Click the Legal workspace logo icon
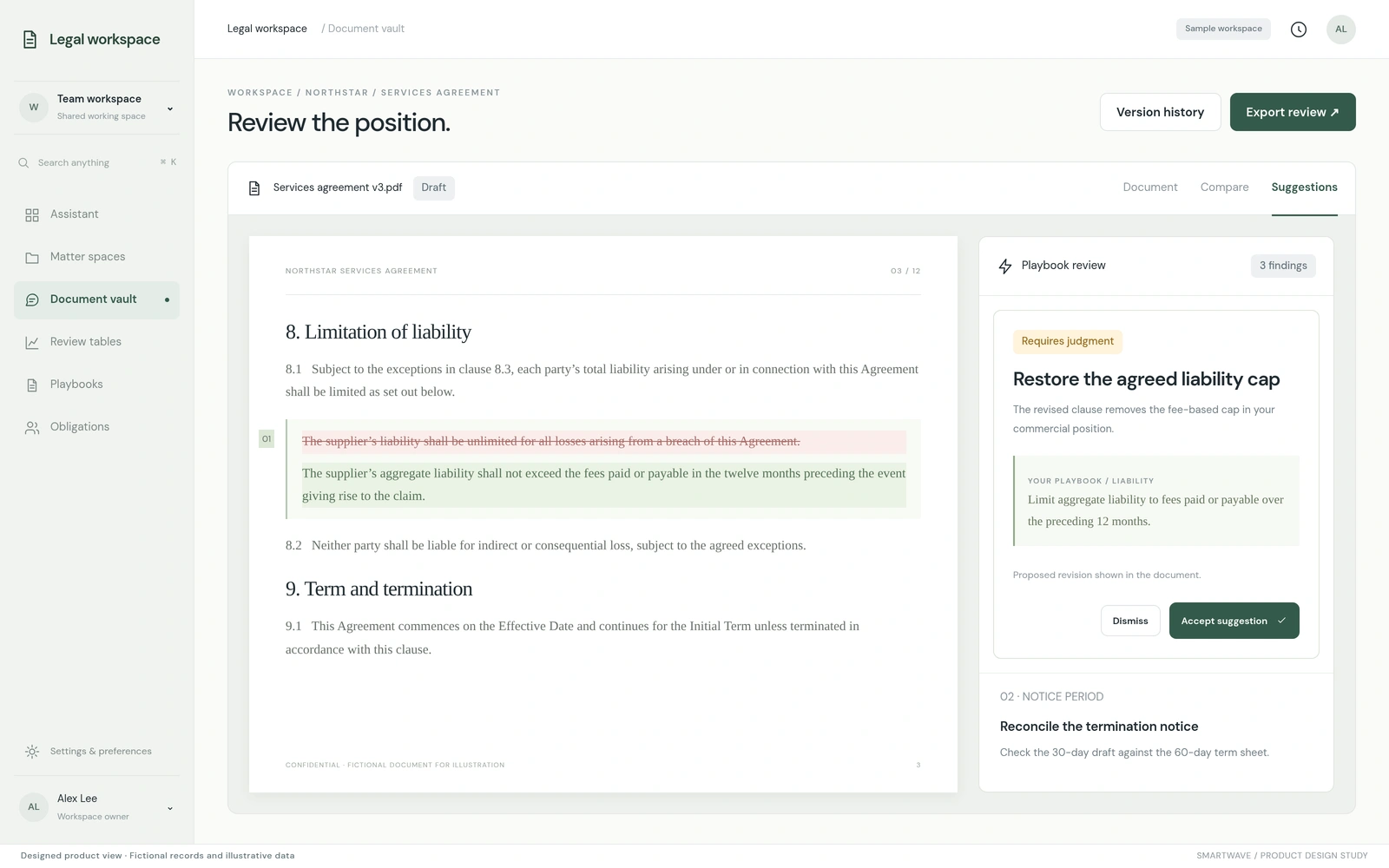The height and width of the screenshot is (868, 1389). point(30,39)
